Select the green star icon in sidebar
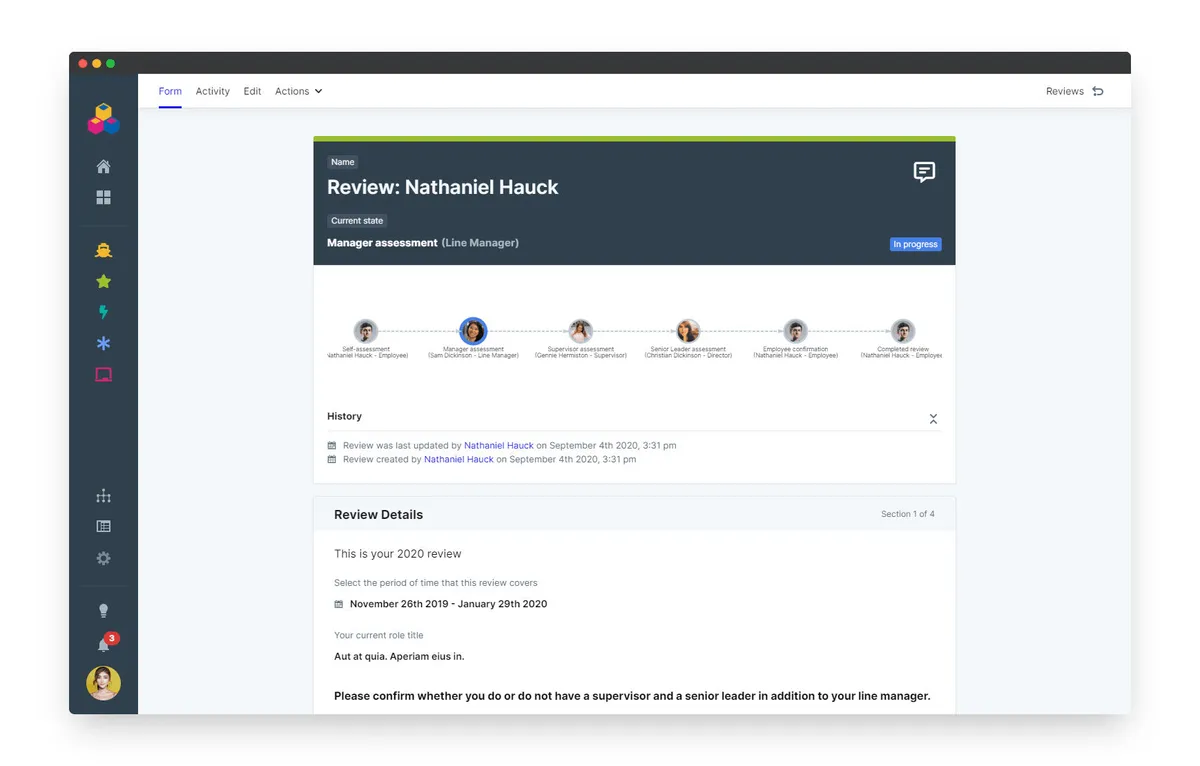 tap(103, 282)
